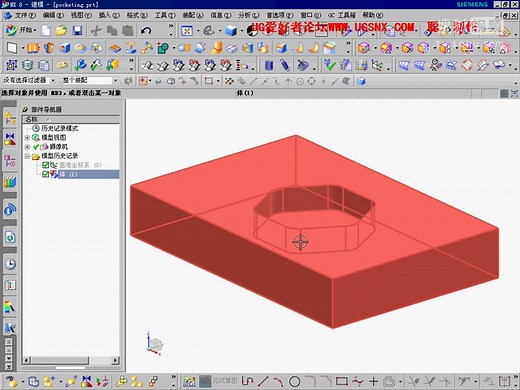Click the Arc sketch tool icon
Image resolution: width=520 pixels, height=390 pixels.
pos(279,381)
